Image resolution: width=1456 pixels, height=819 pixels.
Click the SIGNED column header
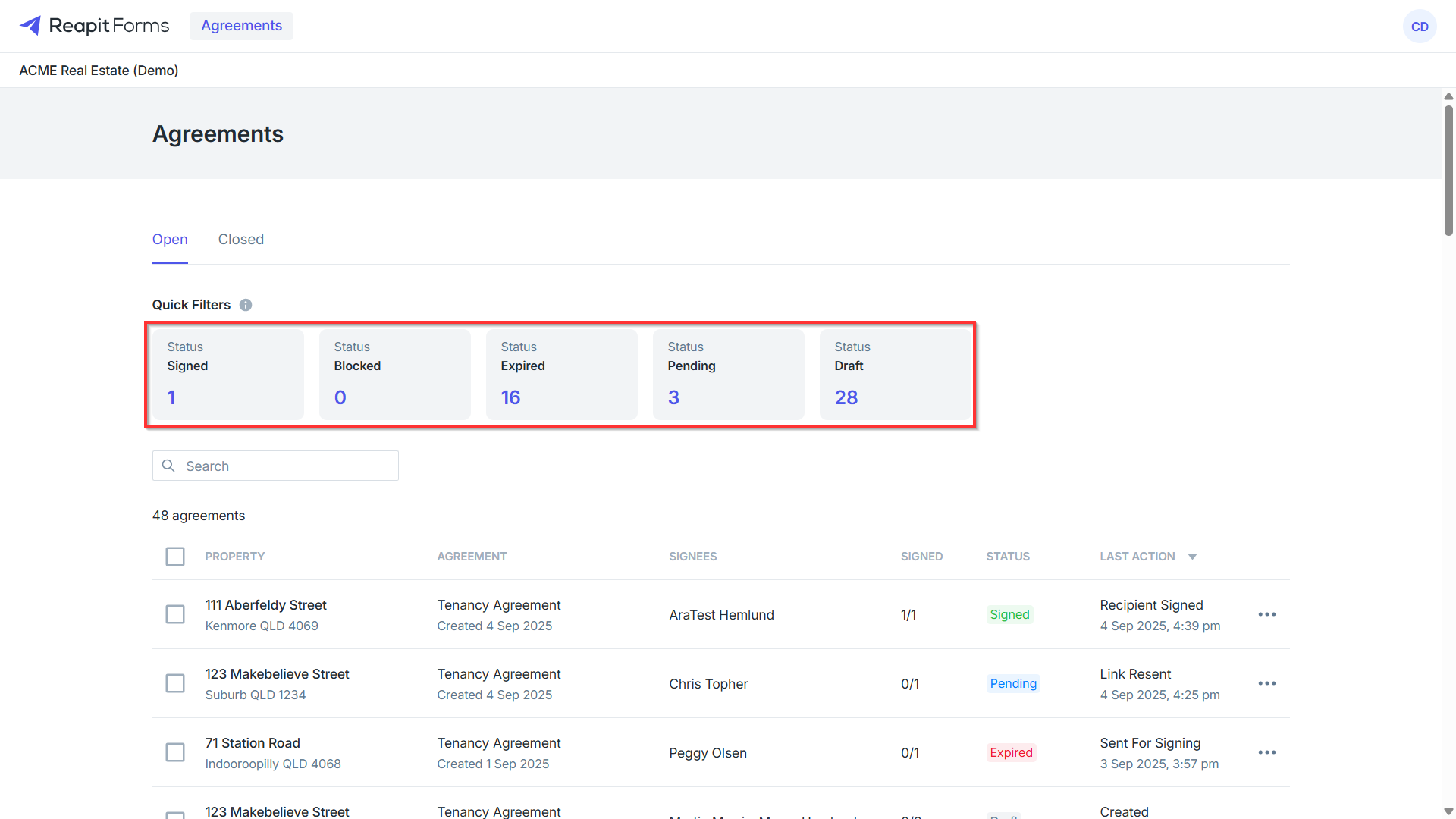(x=921, y=557)
